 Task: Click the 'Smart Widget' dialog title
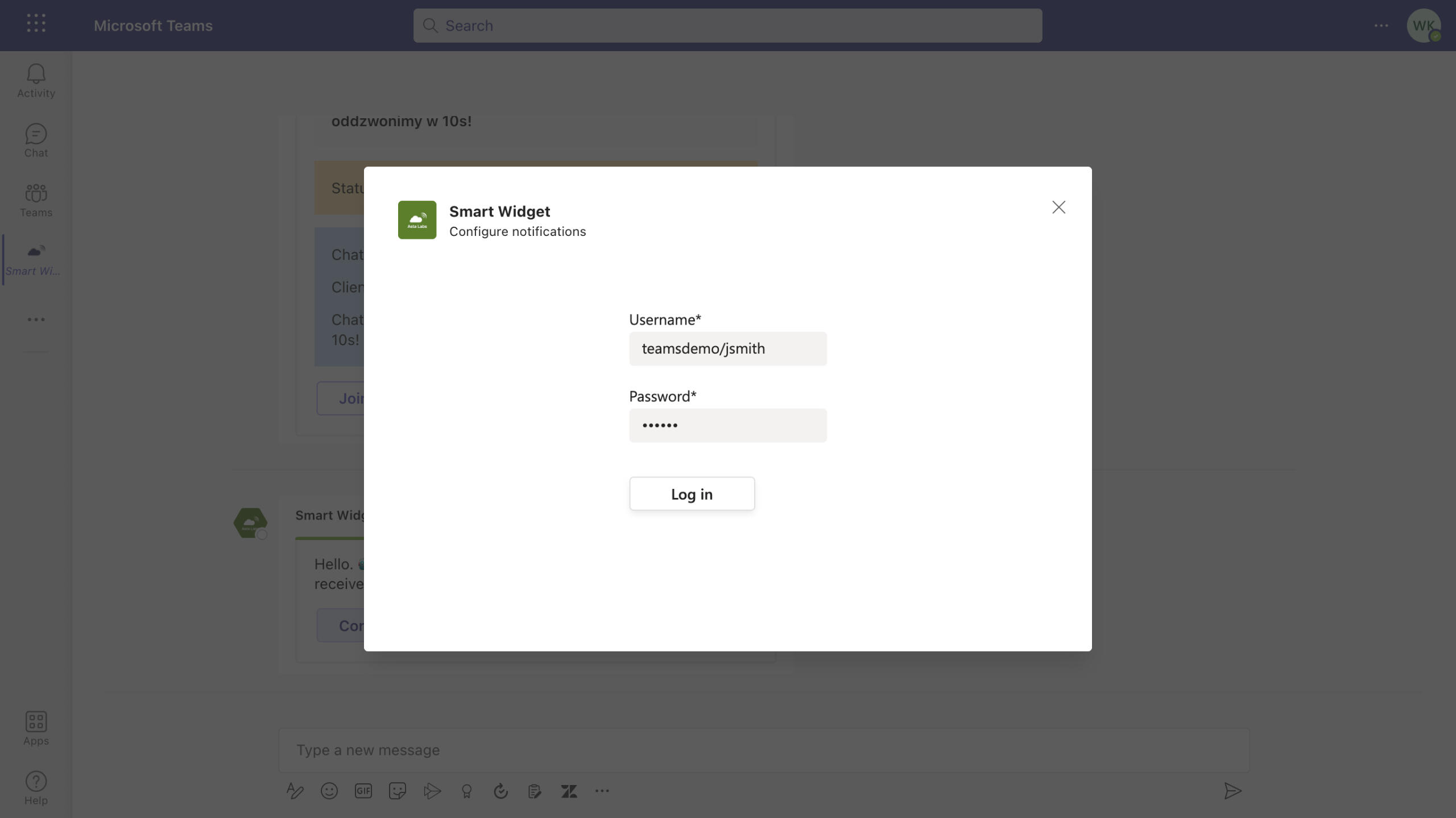click(x=499, y=211)
